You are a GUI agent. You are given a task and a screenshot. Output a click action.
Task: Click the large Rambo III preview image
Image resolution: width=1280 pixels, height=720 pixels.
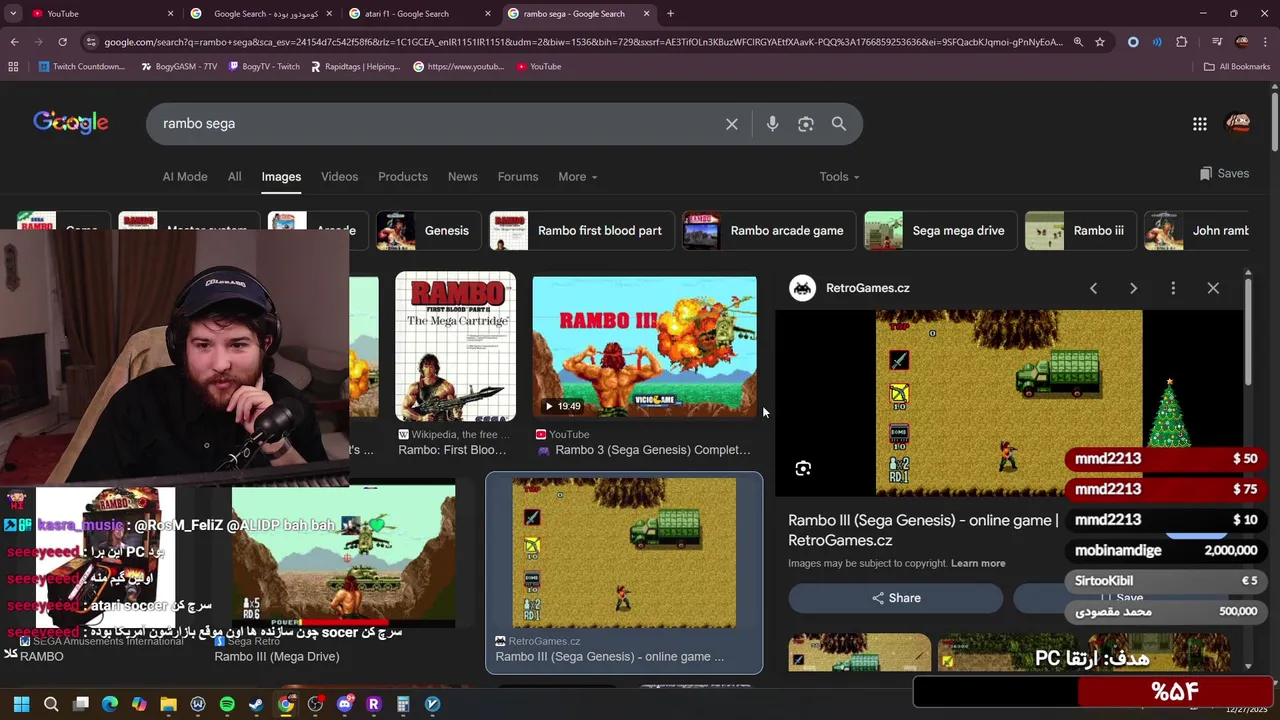[1009, 403]
